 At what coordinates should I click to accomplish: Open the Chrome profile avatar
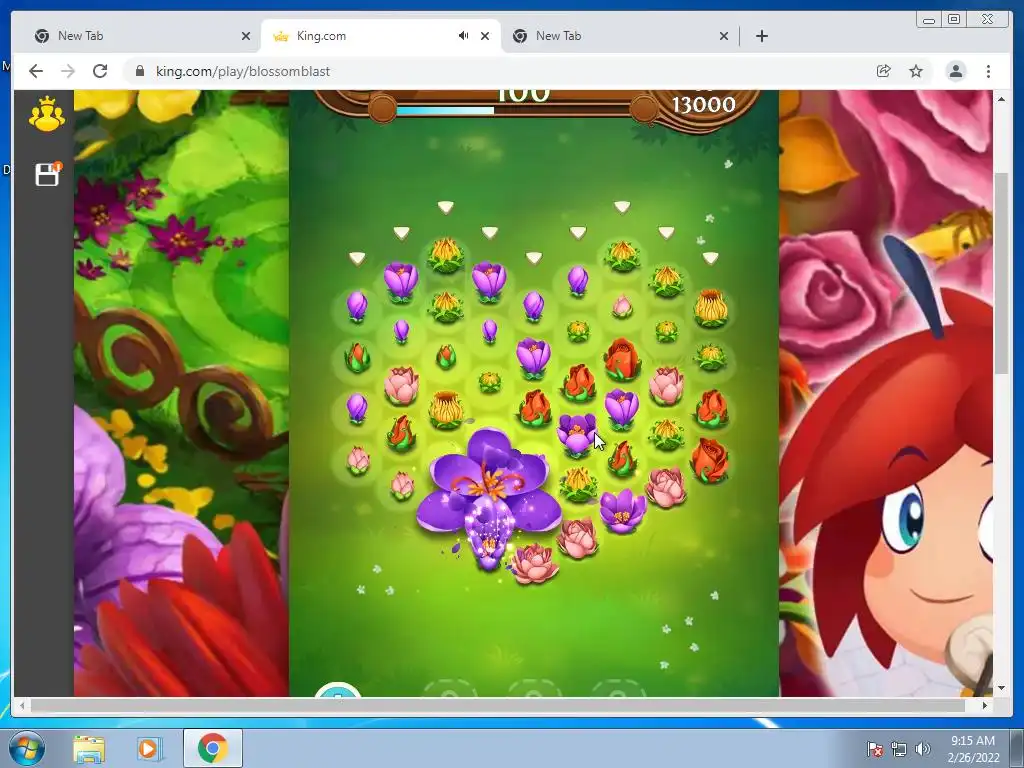pyautogui.click(x=955, y=71)
